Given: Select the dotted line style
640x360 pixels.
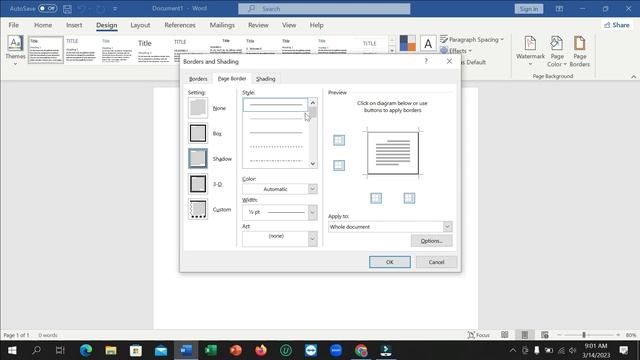Looking at the screenshot, I should (276, 147).
